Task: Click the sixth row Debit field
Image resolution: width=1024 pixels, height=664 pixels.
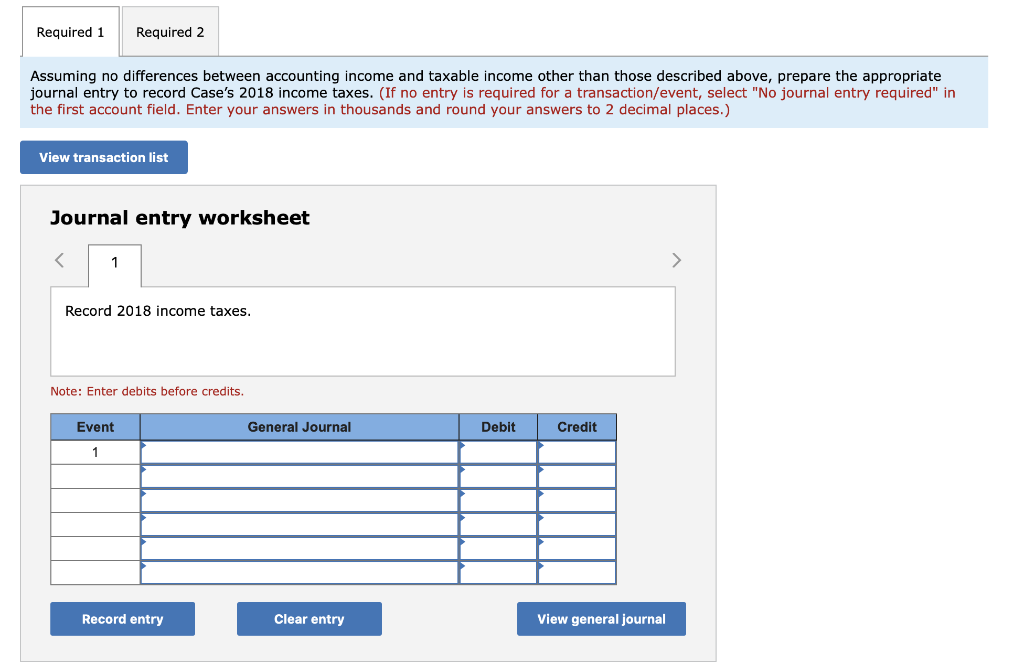Action: (498, 573)
